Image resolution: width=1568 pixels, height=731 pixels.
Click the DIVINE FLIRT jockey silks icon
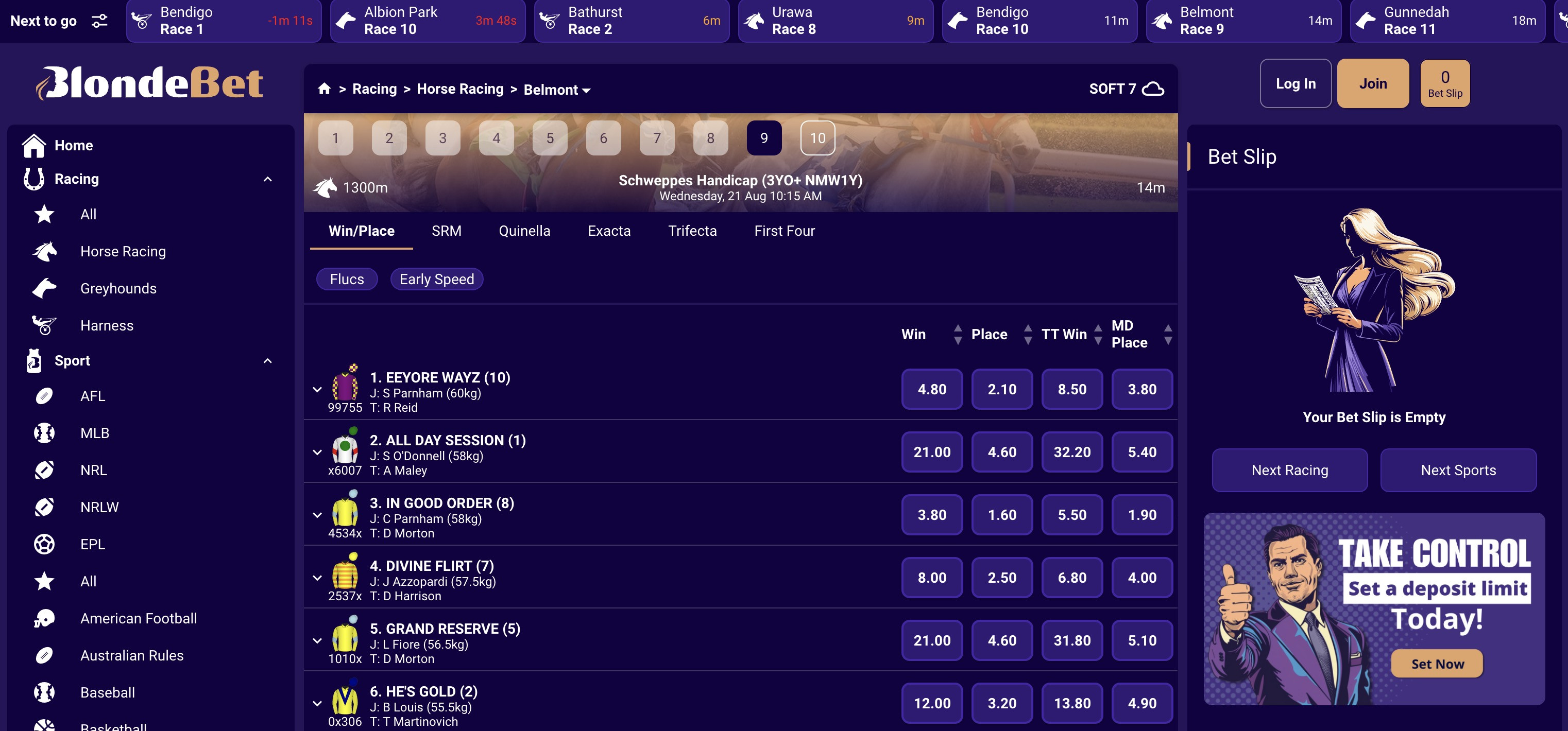point(346,571)
